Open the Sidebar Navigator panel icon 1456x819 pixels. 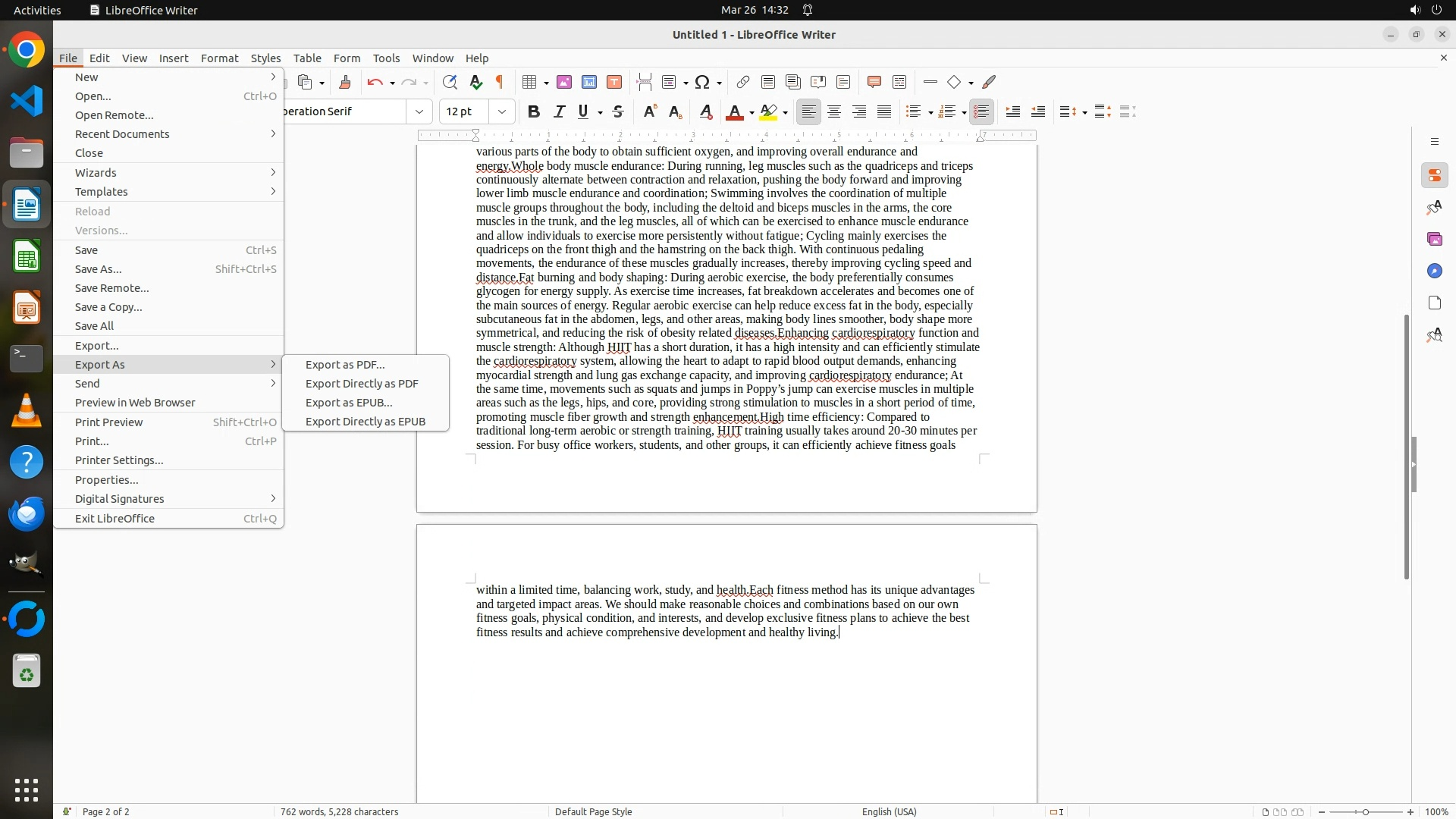1434,271
